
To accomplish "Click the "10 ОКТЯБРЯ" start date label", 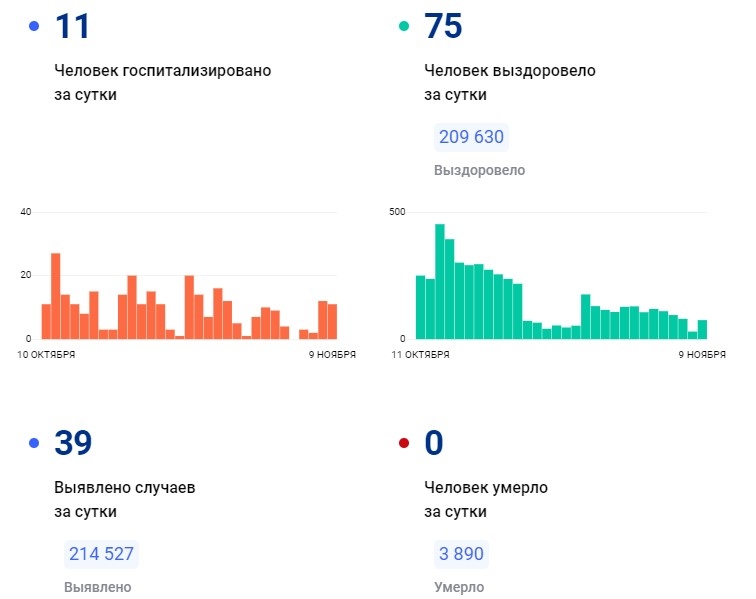I will (x=47, y=355).
